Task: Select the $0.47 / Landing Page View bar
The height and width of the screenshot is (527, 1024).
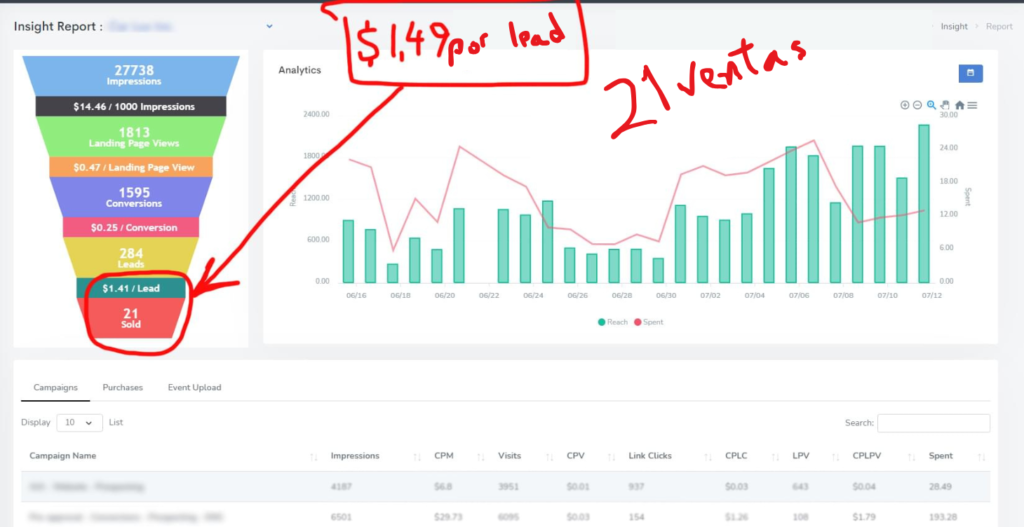Action: tap(131, 167)
